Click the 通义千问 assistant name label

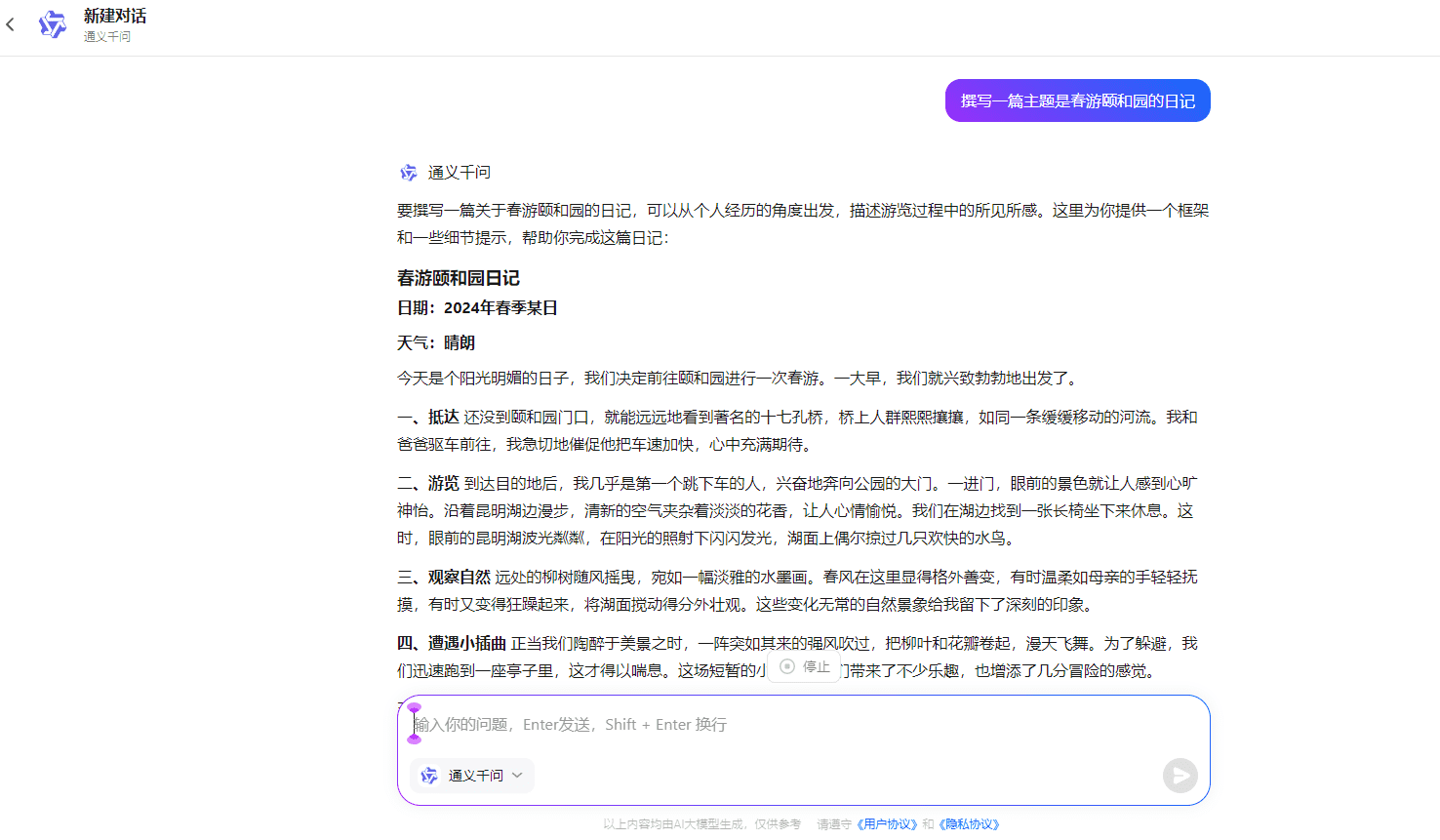pyautogui.click(x=460, y=173)
